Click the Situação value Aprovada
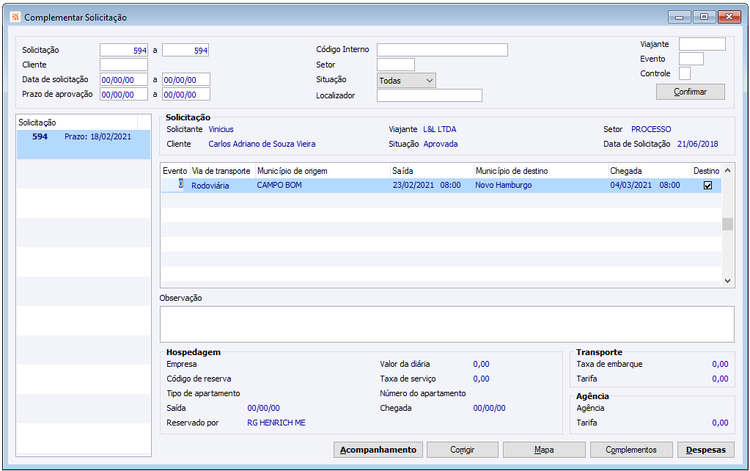This screenshot has height=471, width=750. click(x=441, y=144)
